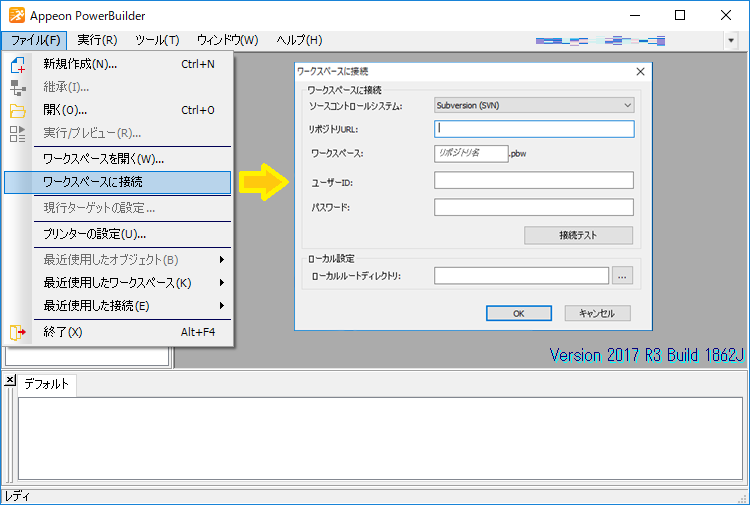Click into the パスワード text field
Image resolution: width=750 pixels, height=505 pixels.
coord(534,207)
